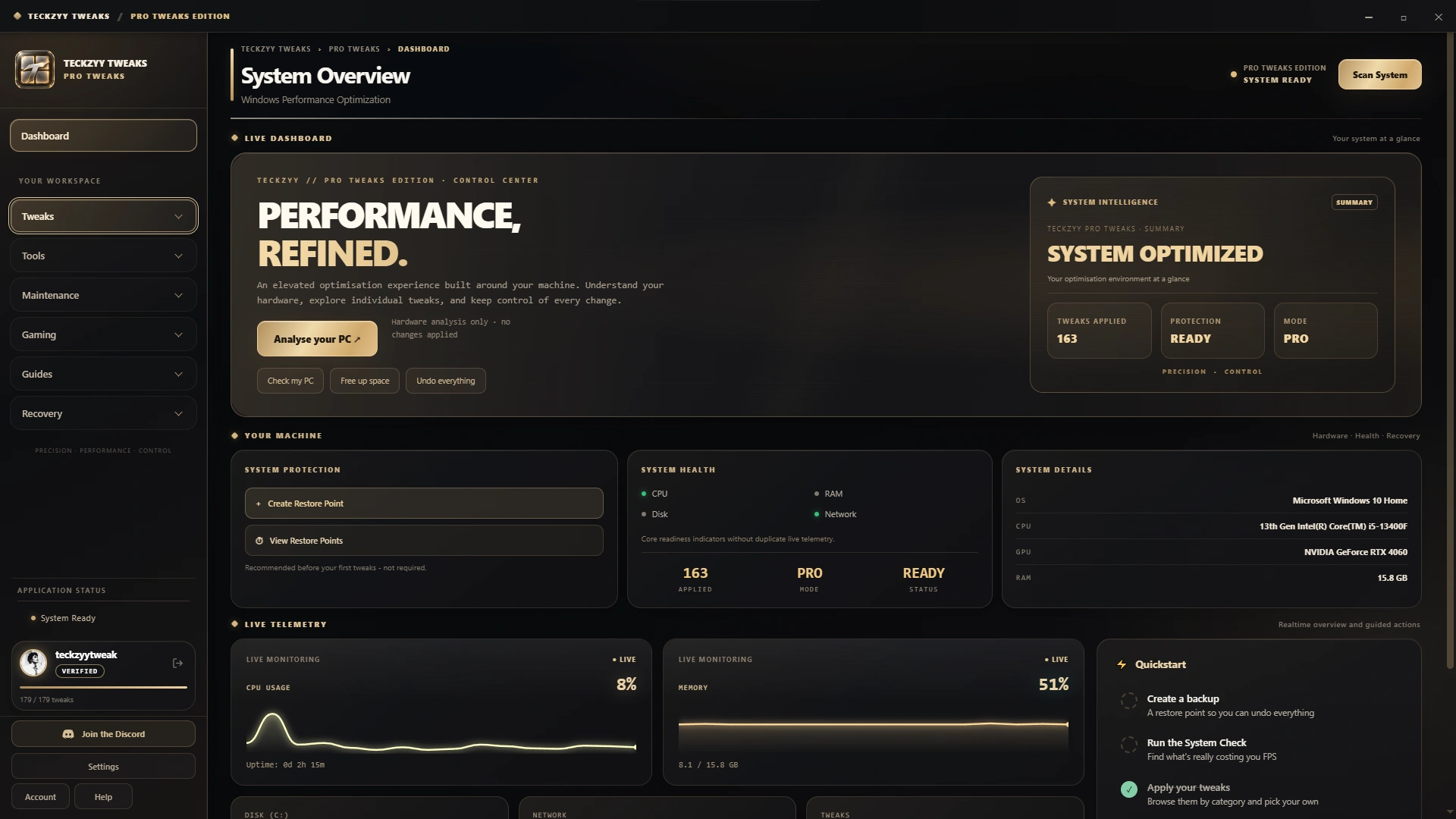This screenshot has width=1456, height=819.
Task: Click the Scan System button
Action: tap(1379, 74)
